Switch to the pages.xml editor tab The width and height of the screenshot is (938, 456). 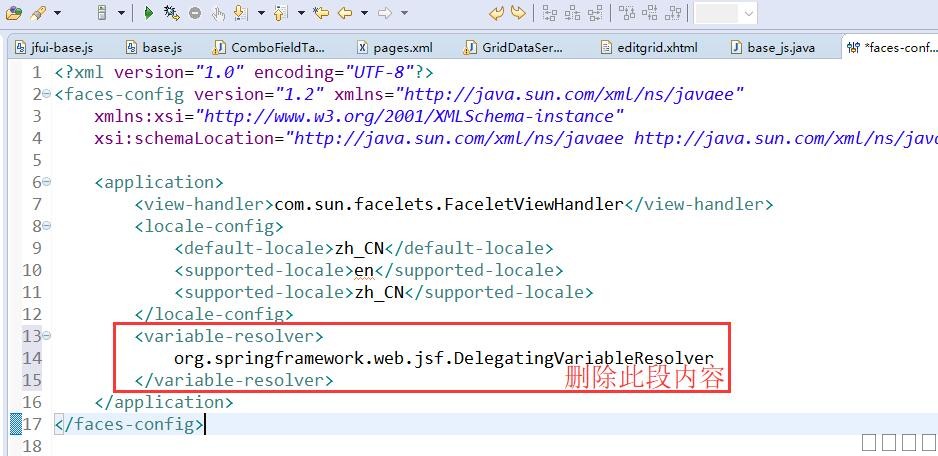pyautogui.click(x=401, y=48)
